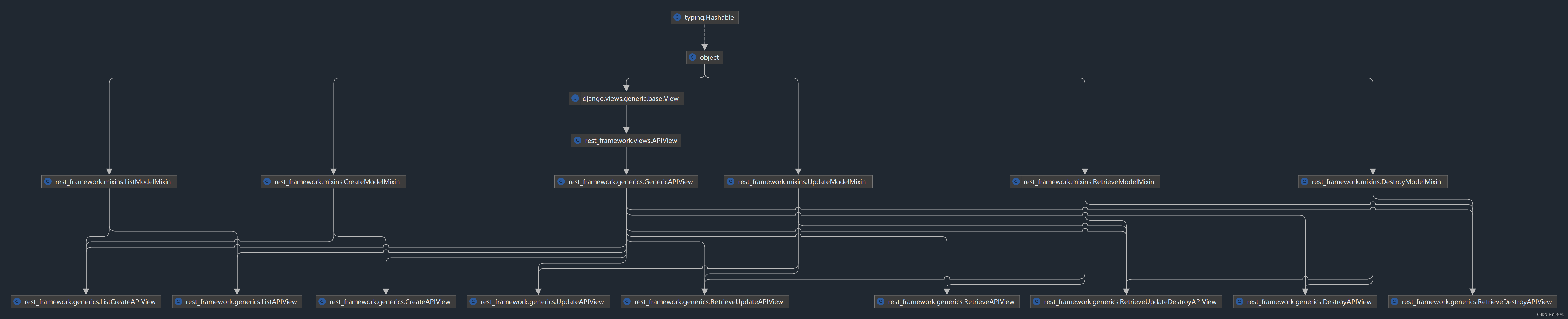Image resolution: width=1568 pixels, height=319 pixels.
Task: Click the class icon beside typing.Hashable
Action: tap(677, 18)
